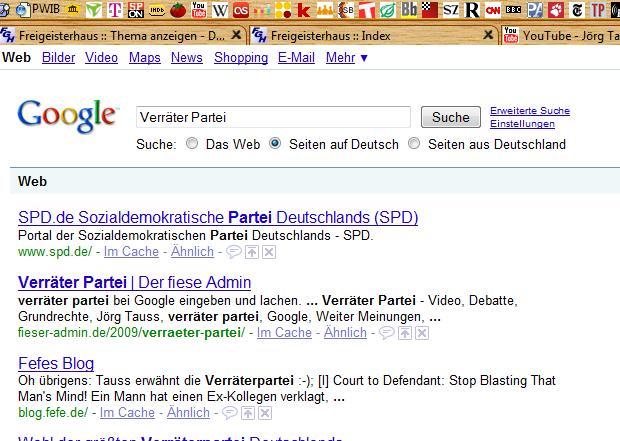Focus the search box containing 'Verräter Partei'
This screenshot has width=620, height=441.
point(273,117)
